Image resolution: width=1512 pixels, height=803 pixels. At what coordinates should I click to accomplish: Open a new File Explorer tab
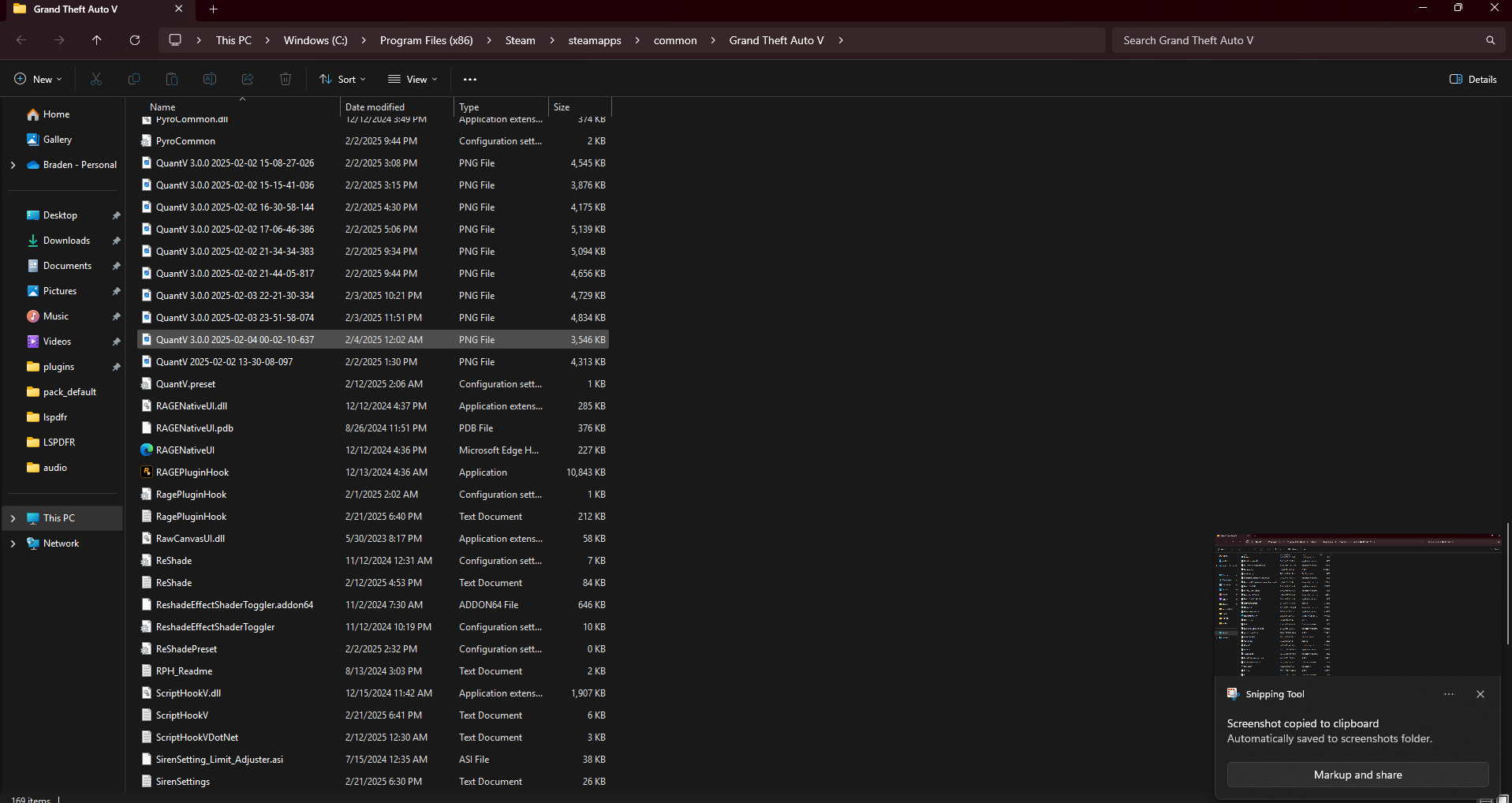coord(213,9)
